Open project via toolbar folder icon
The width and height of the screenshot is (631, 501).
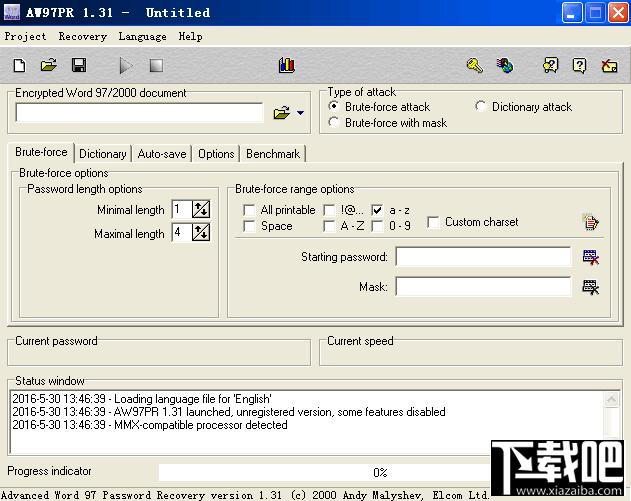point(49,65)
